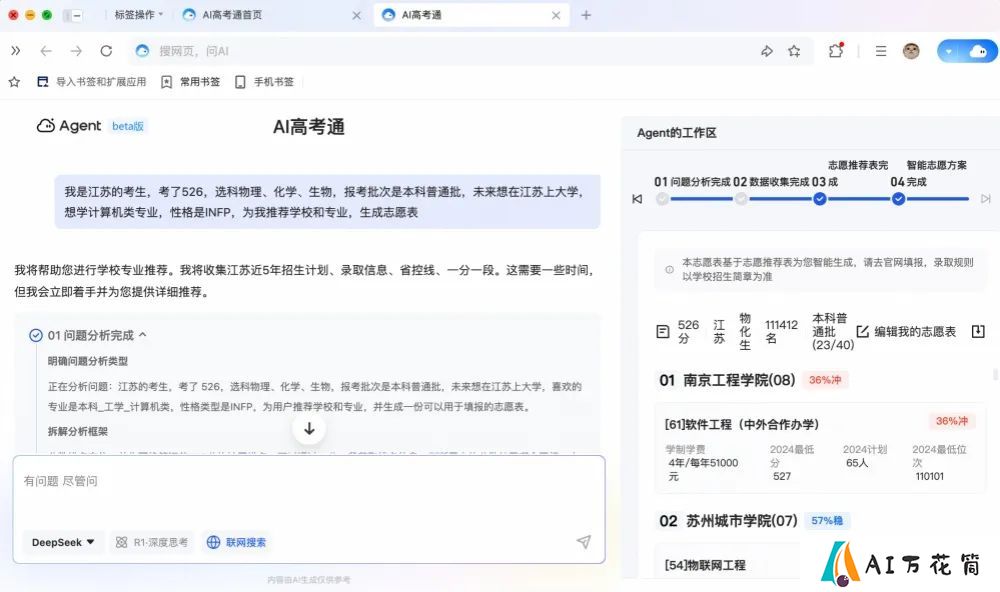Click the blue cloud button
This screenshot has height=592, width=1000.
coord(978,51)
